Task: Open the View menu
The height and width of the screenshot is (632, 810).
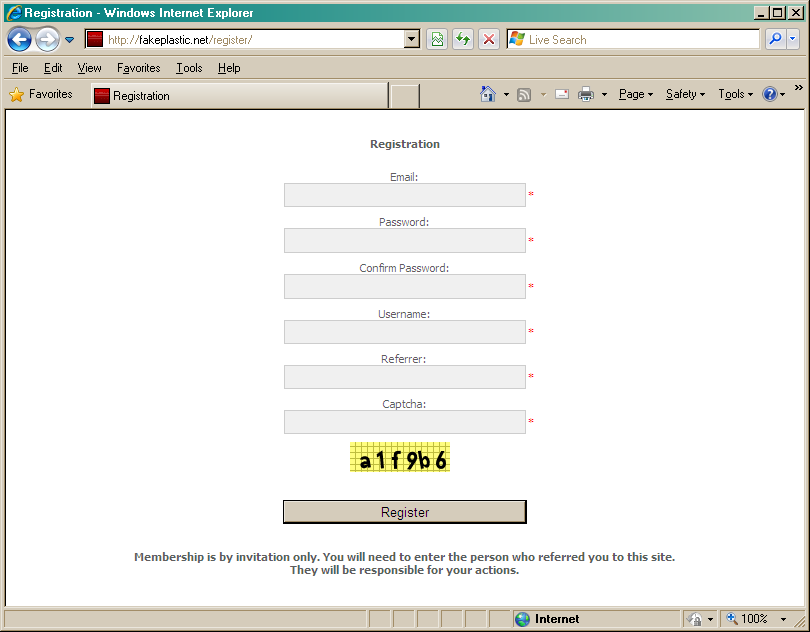Action: click(89, 68)
